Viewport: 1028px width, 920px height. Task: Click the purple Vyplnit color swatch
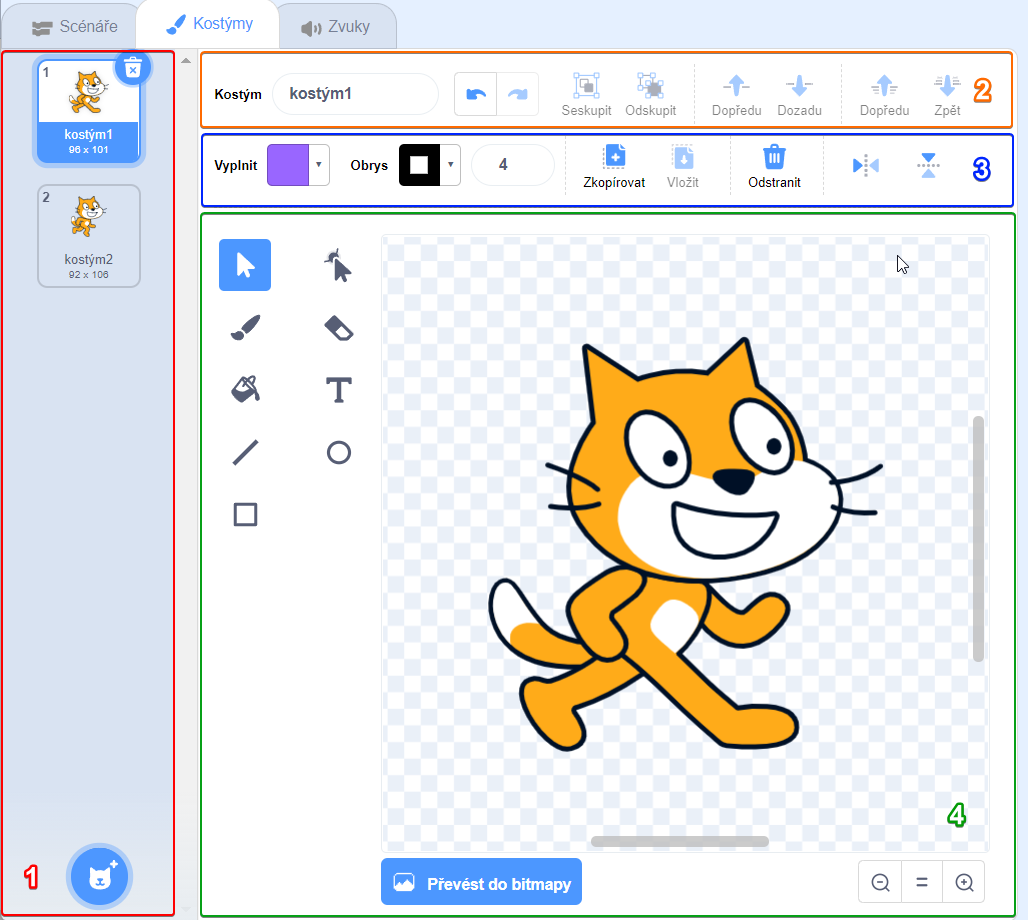(288, 164)
